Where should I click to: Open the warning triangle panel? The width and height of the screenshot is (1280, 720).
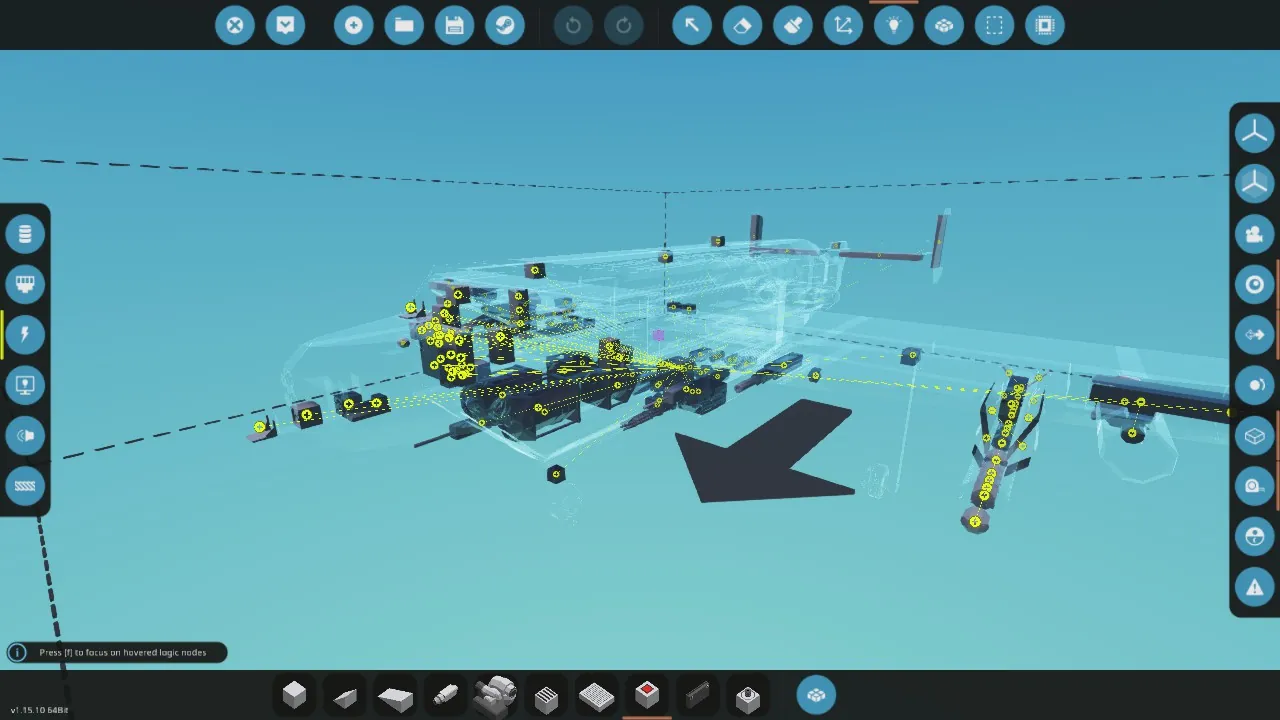[x=1254, y=586]
